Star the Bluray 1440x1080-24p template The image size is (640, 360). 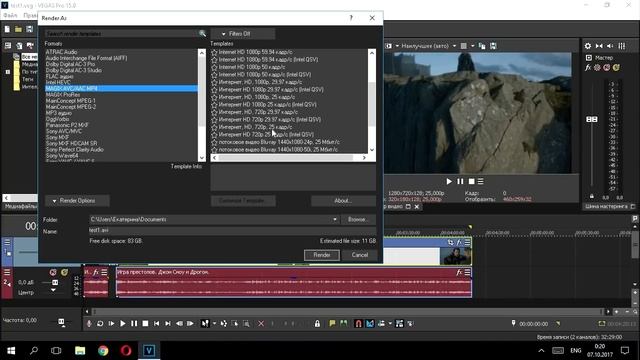click(214, 142)
